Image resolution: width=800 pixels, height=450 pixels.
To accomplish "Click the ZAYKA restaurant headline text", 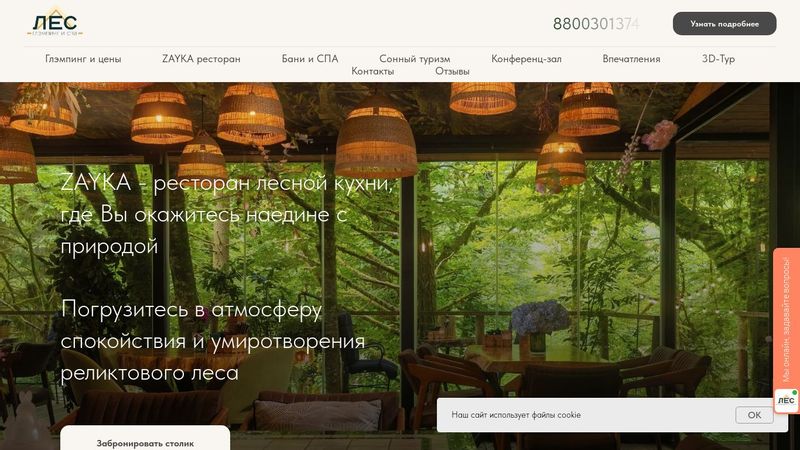I will [x=227, y=214].
